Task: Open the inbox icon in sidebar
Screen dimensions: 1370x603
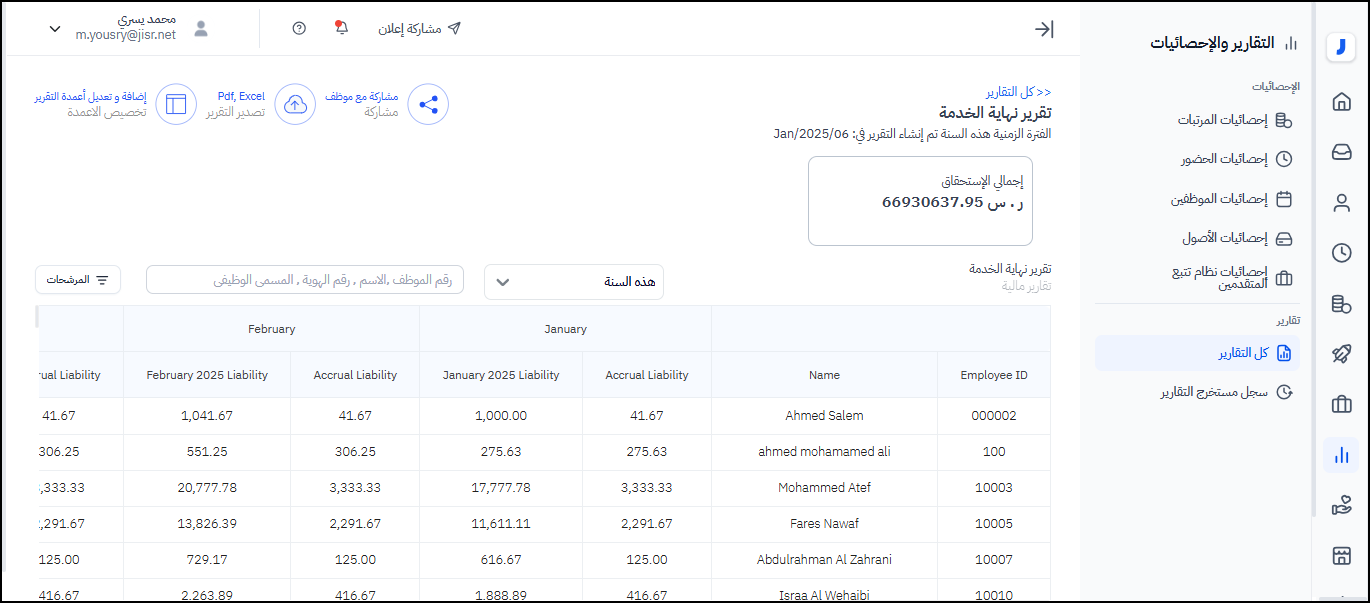Action: point(1341,152)
